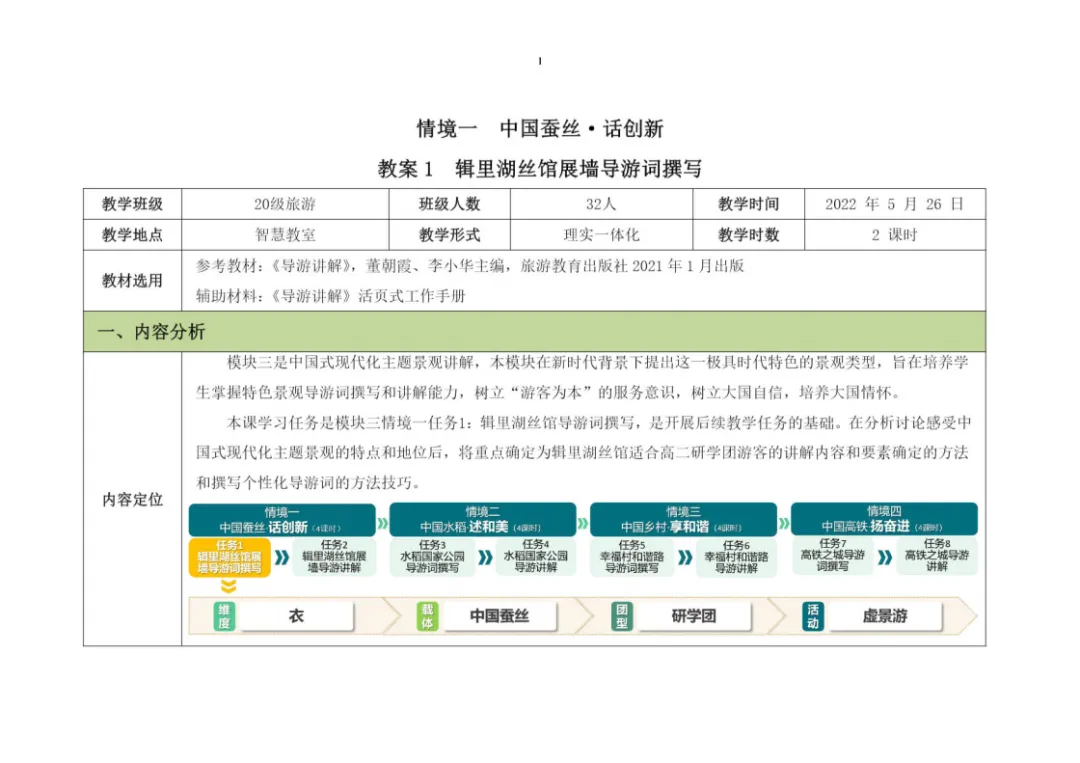Click the green chevron between 情境一 and 情境二
Screen dimensions: 1080x763
point(383,523)
